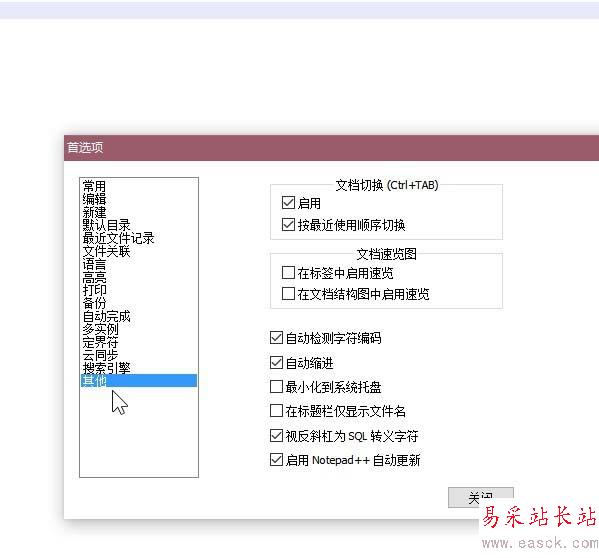Click the highlighted 其他 category
The image size is (599, 558).
(x=139, y=380)
